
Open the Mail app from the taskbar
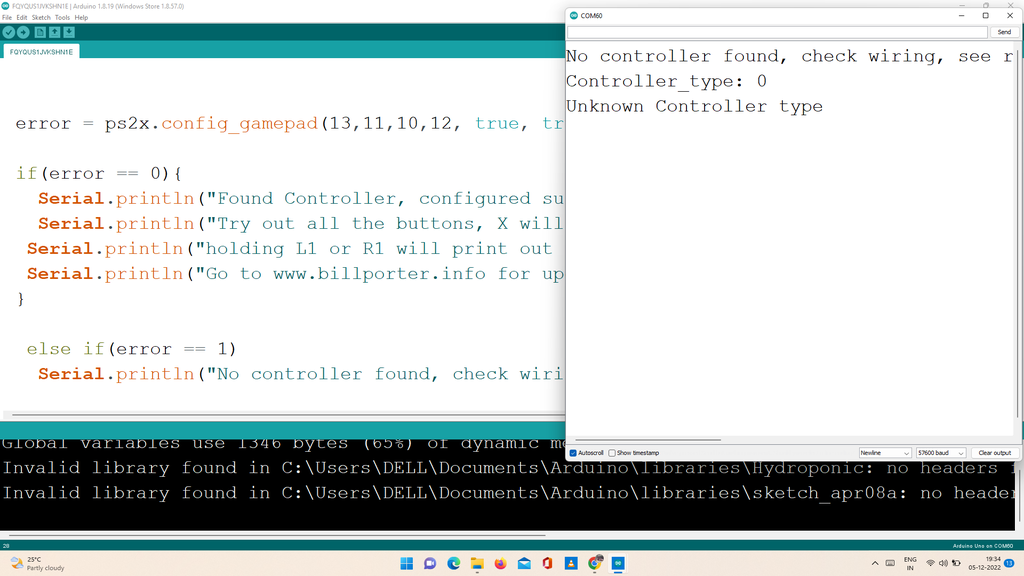[x=524, y=564]
